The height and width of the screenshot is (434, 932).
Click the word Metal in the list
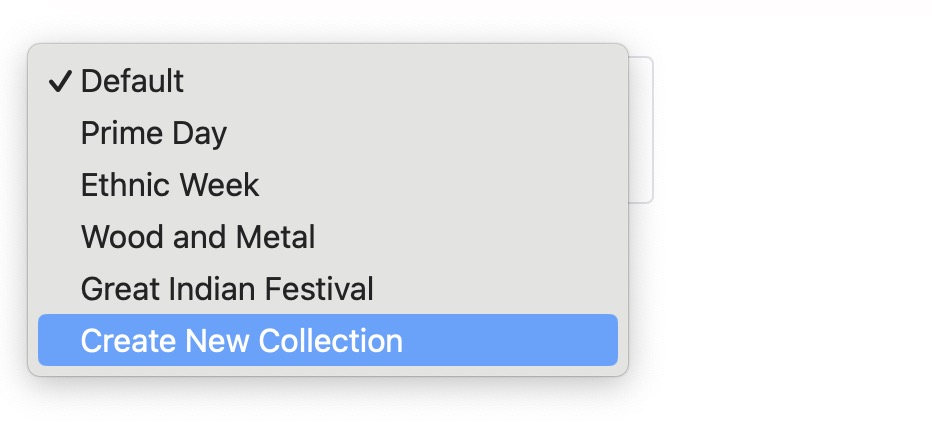click(x=275, y=237)
